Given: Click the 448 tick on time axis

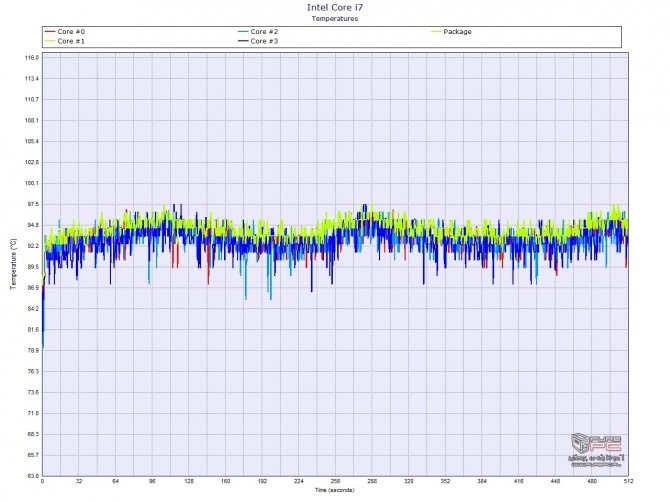Looking at the screenshot, I should point(555,481).
